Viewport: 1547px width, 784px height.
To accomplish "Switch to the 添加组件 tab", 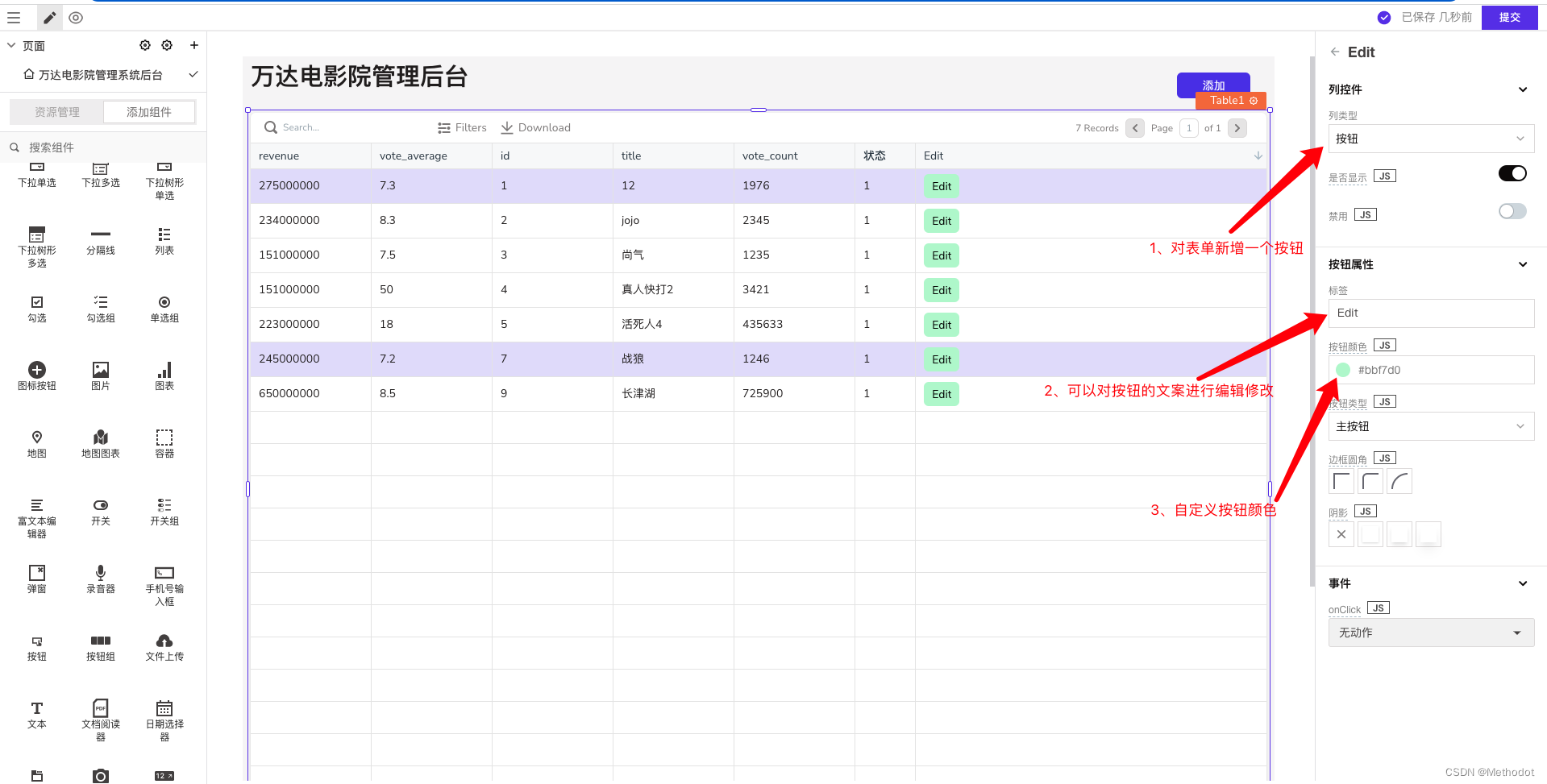I will tap(149, 112).
